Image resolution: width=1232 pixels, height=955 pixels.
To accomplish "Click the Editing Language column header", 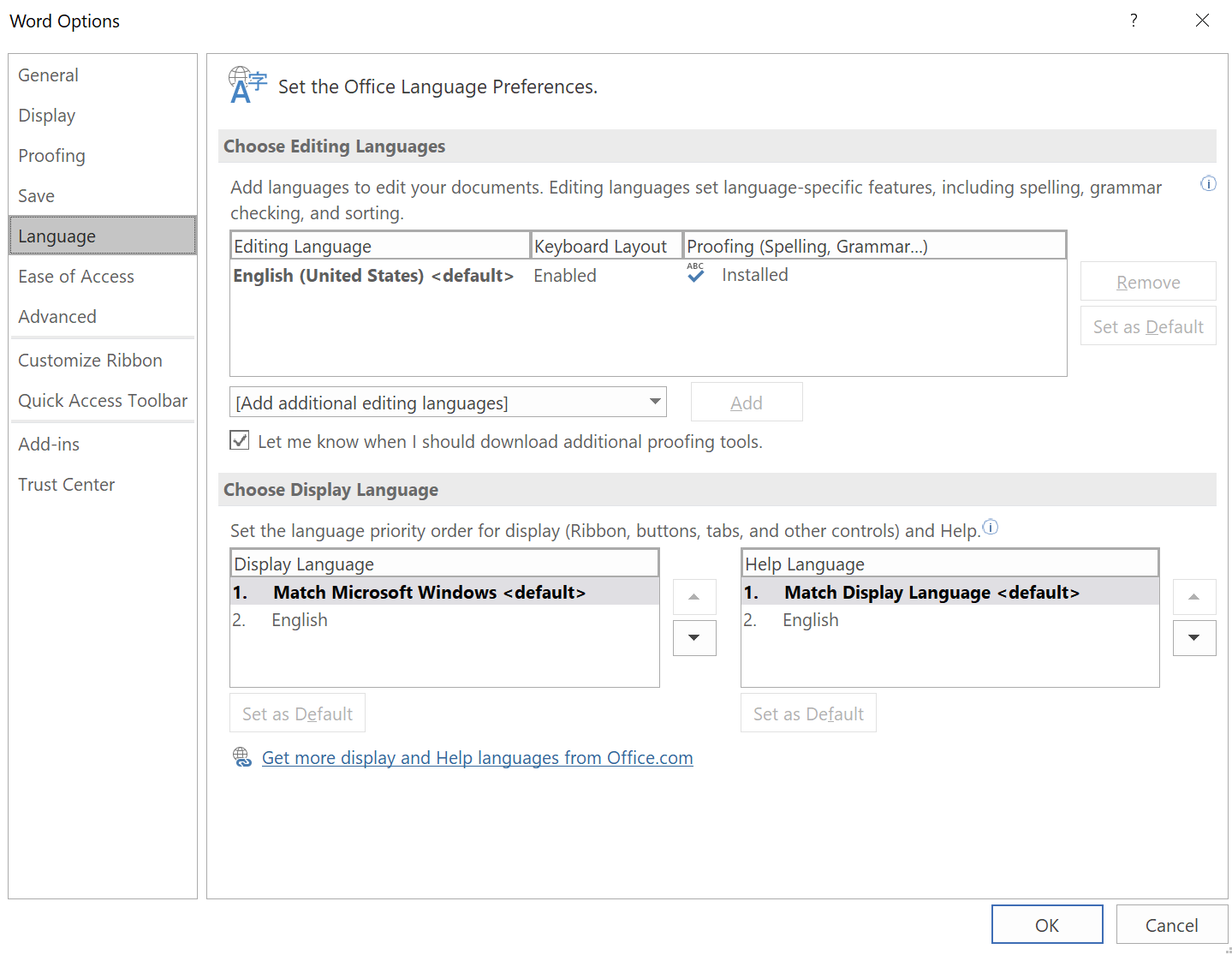I will 380,246.
